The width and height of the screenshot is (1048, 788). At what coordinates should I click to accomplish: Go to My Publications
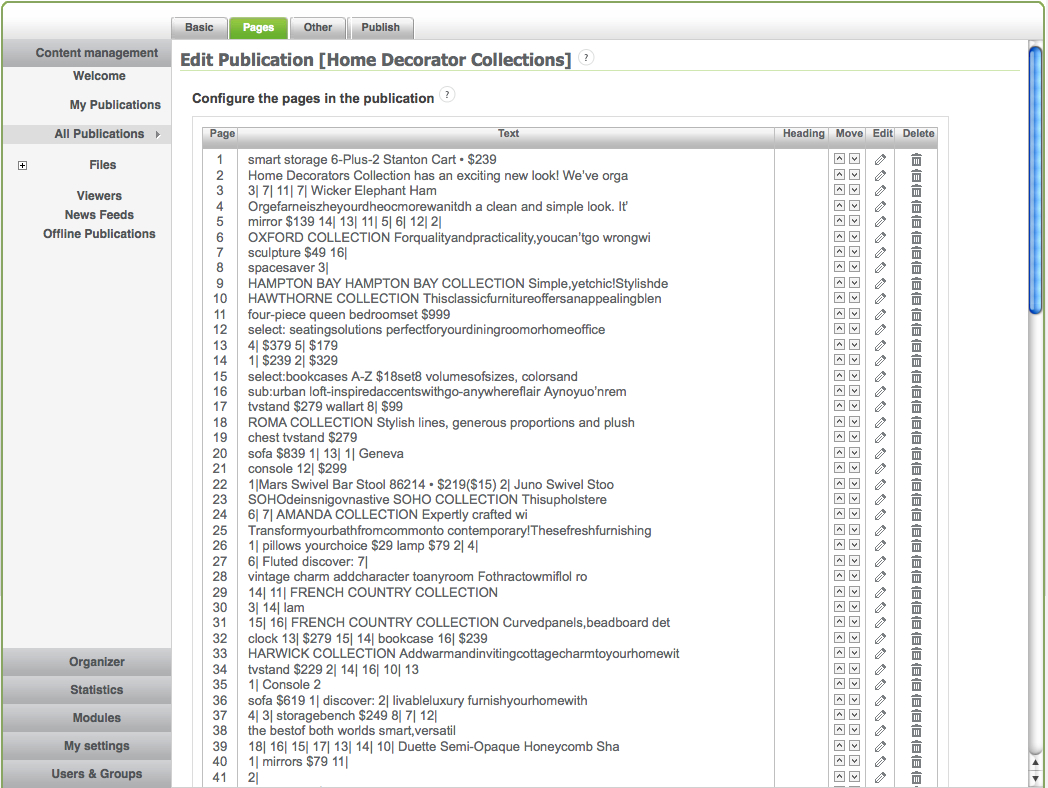pos(115,105)
